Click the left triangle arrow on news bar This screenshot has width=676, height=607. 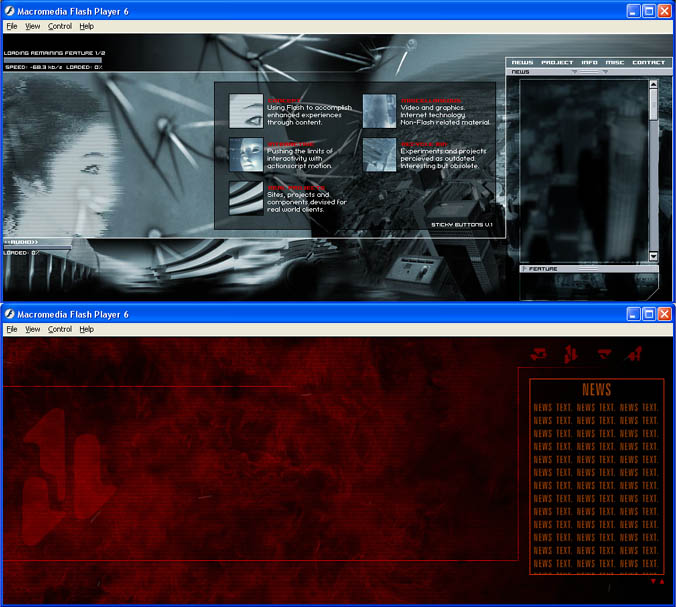pos(574,72)
